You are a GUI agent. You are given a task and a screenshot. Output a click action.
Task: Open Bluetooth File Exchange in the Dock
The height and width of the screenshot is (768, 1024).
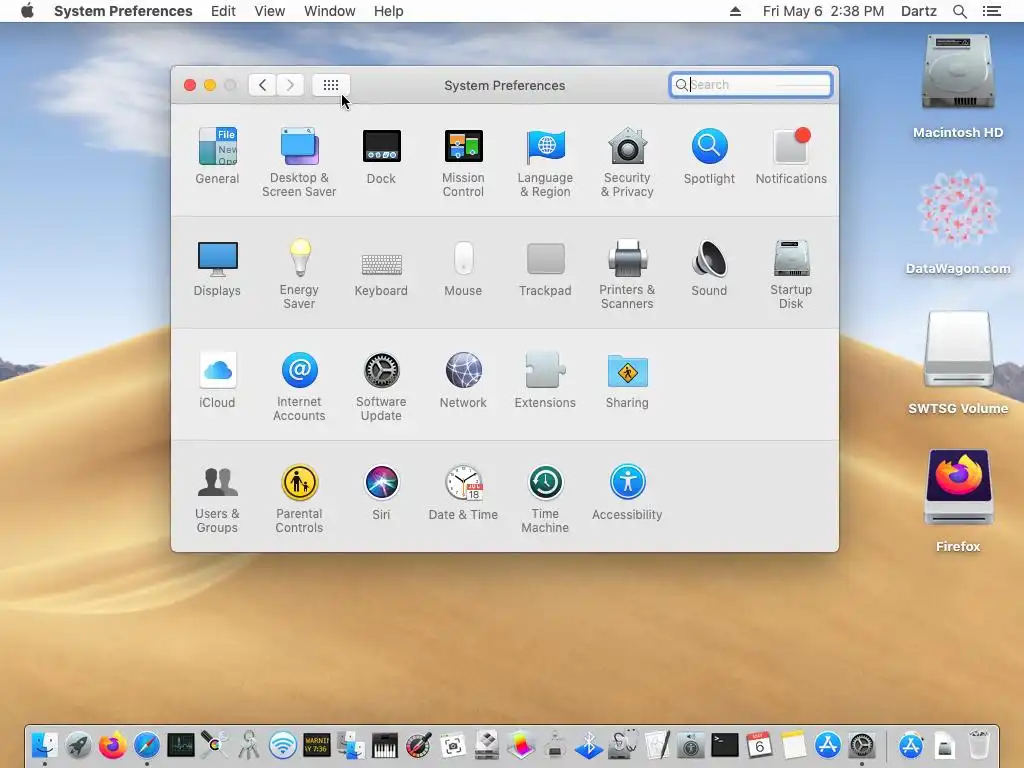(588, 744)
